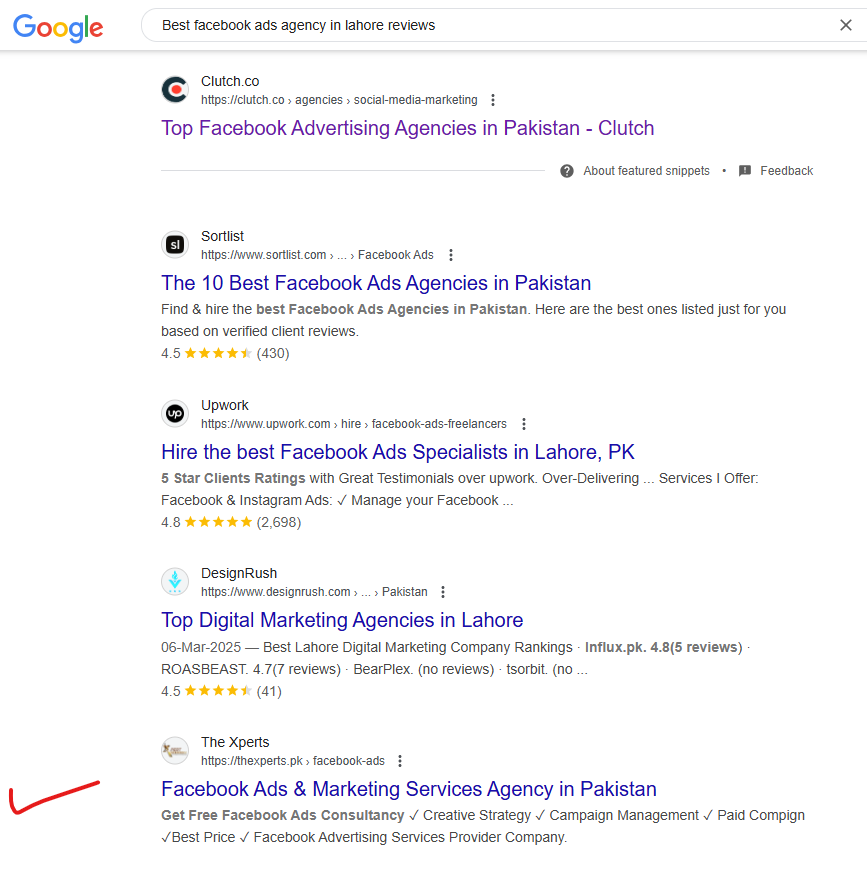Click the DesignRush site favicon
The image size is (867, 881).
175,582
